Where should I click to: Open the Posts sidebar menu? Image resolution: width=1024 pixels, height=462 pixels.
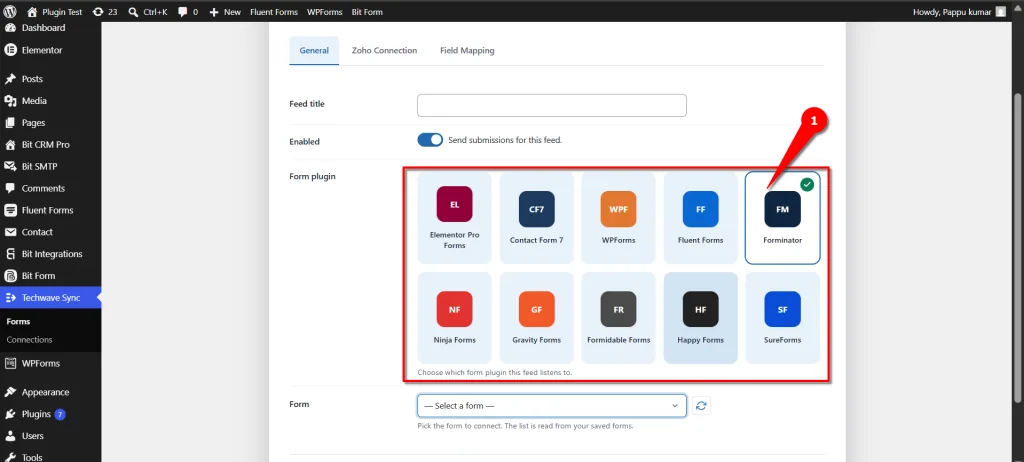click(50, 79)
